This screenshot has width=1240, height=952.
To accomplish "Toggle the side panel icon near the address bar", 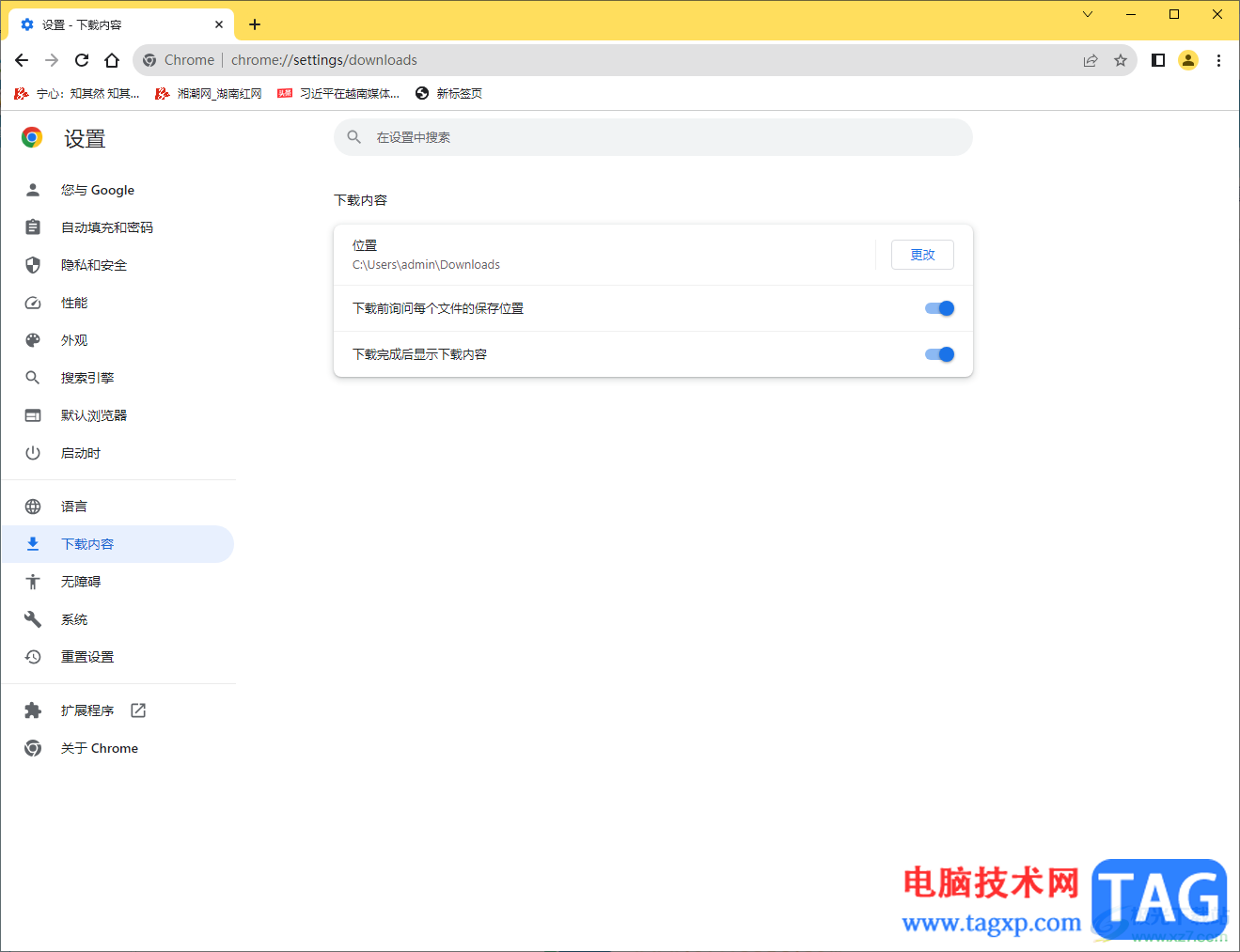I will coord(1157,59).
